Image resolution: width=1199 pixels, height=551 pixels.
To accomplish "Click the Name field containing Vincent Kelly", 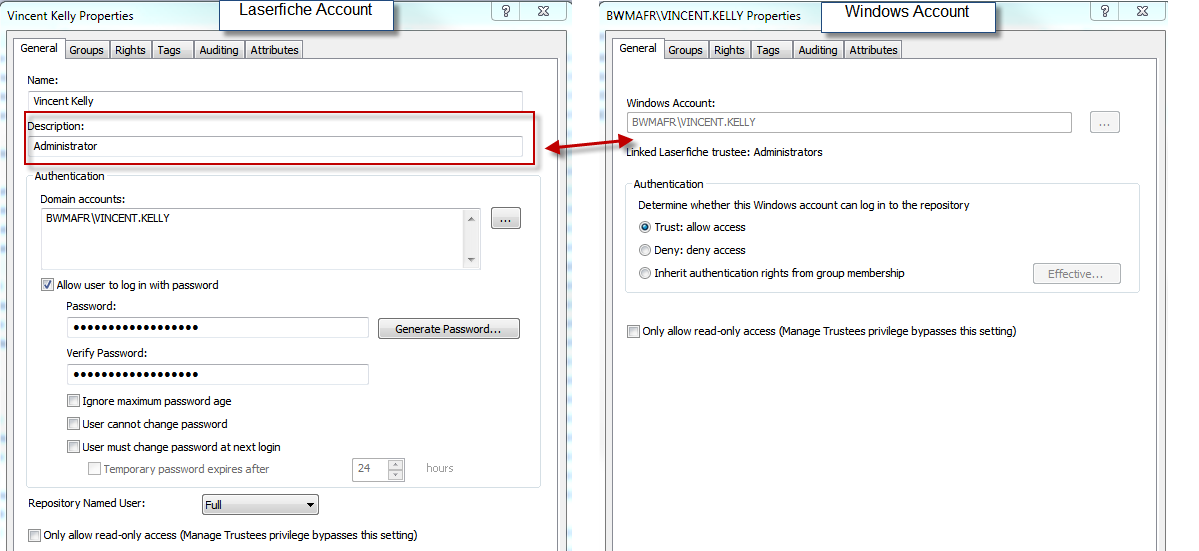I will click(275, 101).
